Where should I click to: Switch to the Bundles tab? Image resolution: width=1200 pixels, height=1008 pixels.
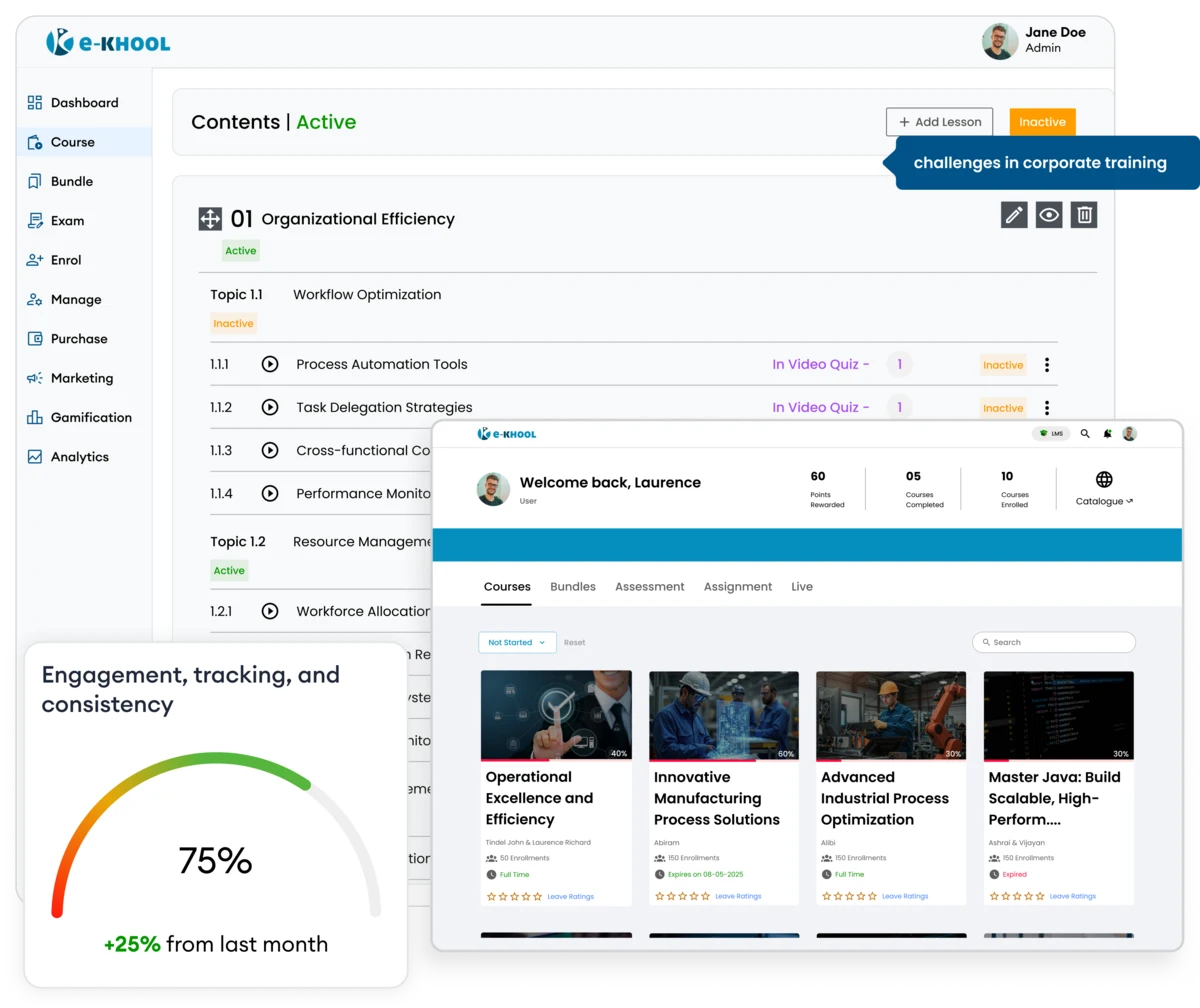(x=572, y=587)
